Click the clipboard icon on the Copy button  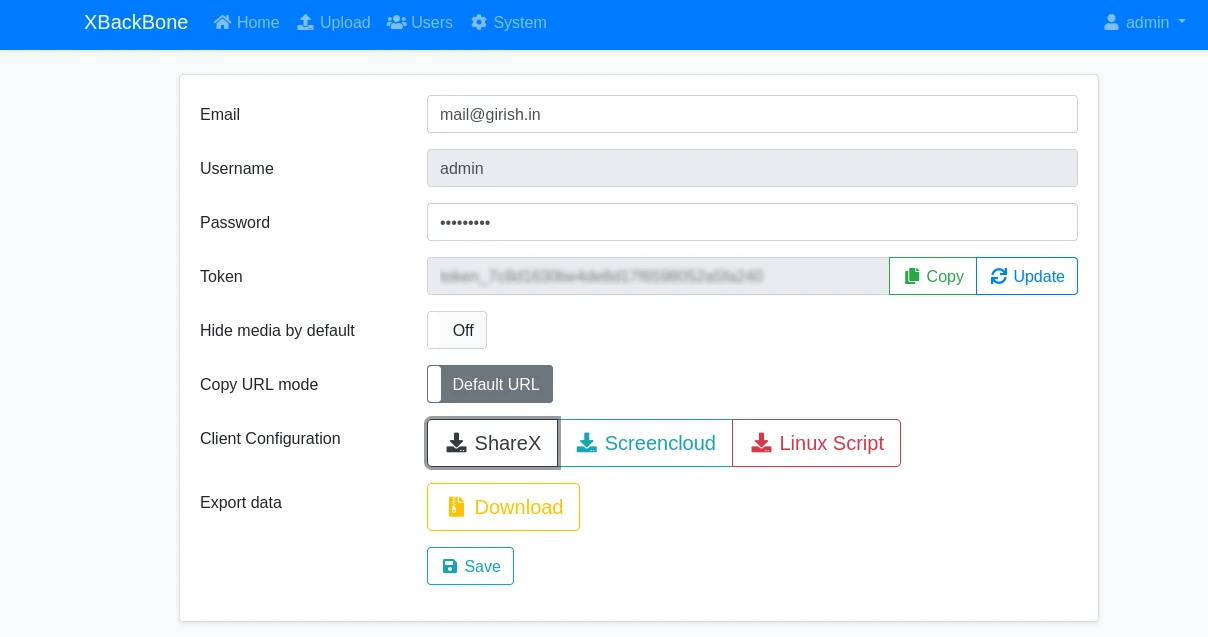pyautogui.click(x=911, y=276)
